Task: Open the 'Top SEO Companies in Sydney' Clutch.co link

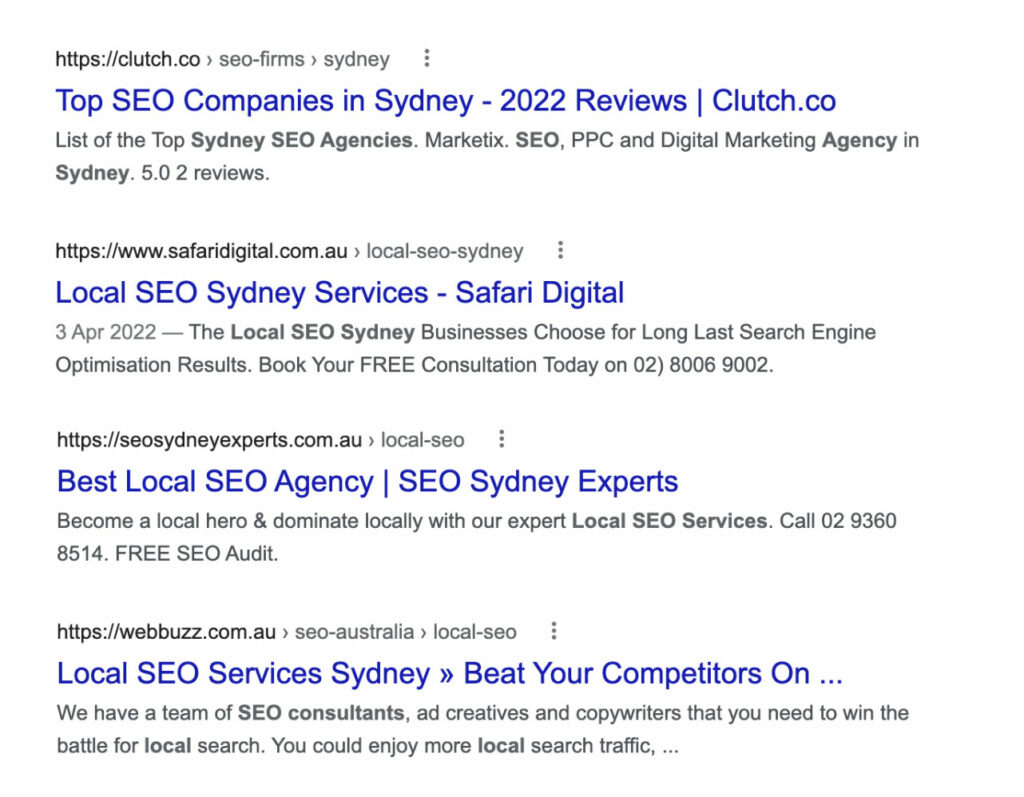Action: pyautogui.click(x=445, y=101)
